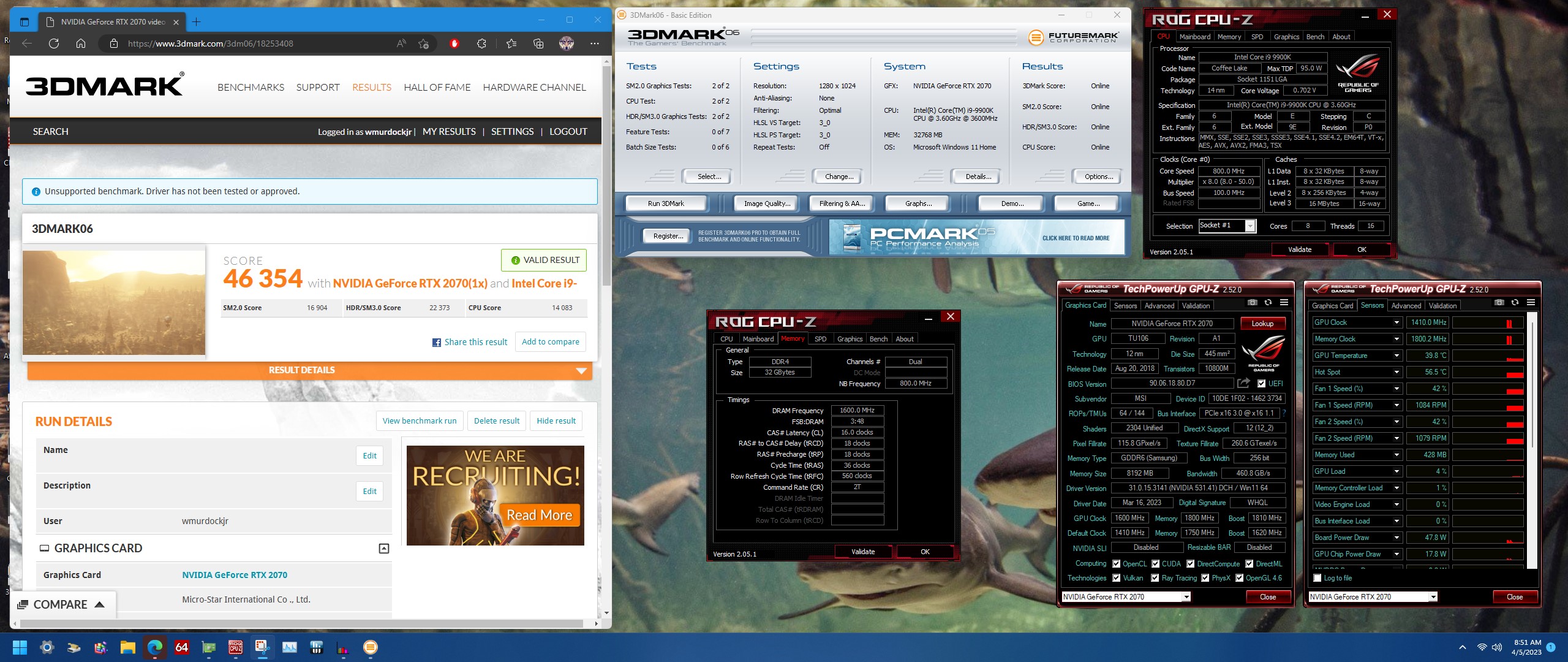Click View benchmark run

tap(420, 421)
